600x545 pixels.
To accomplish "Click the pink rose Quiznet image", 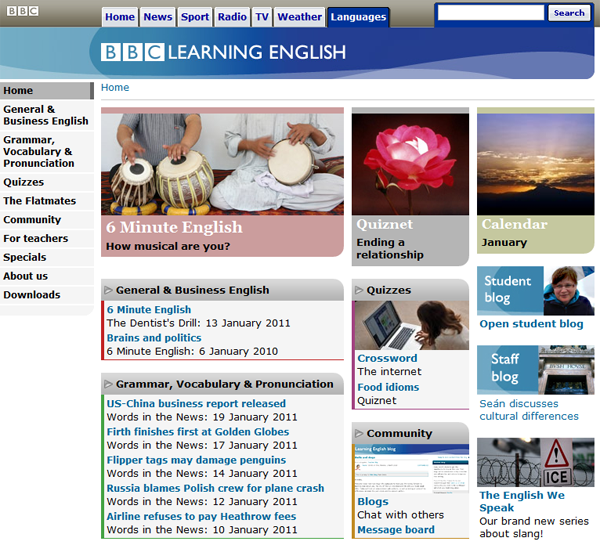I will click(x=410, y=164).
